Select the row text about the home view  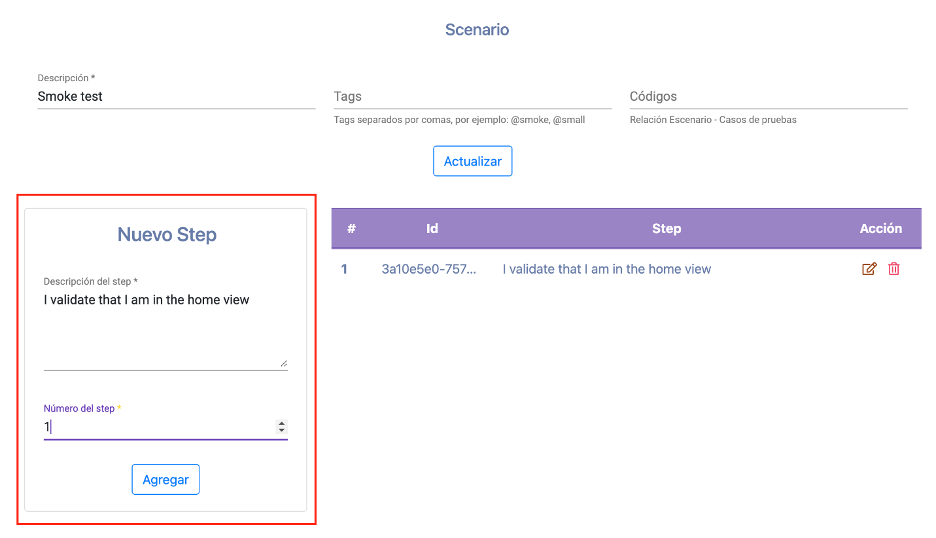point(606,269)
